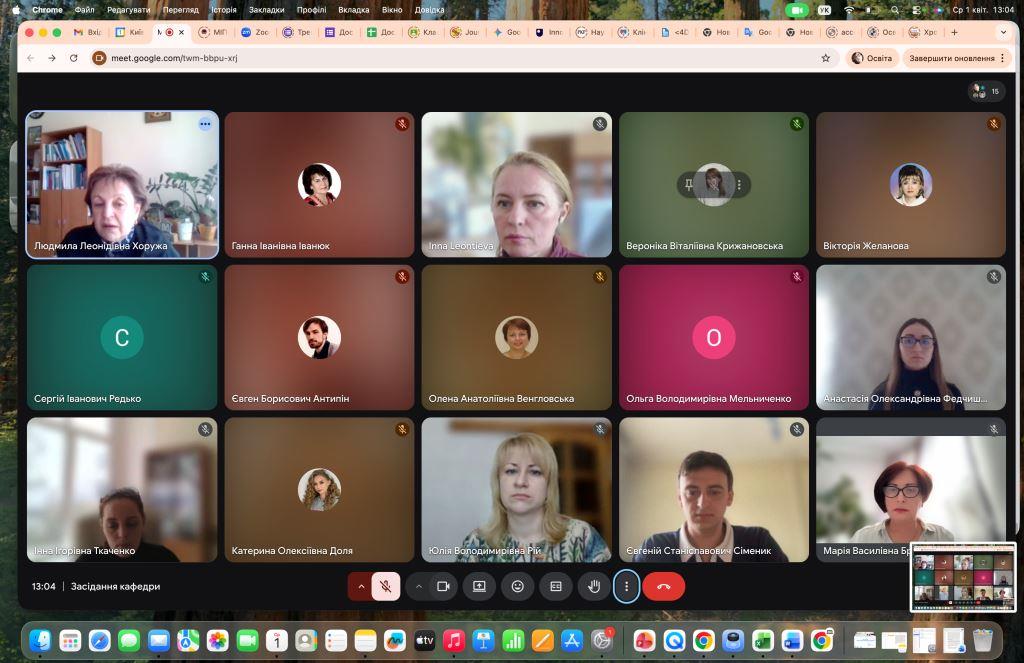Open the three-dot more options menu

[626, 586]
